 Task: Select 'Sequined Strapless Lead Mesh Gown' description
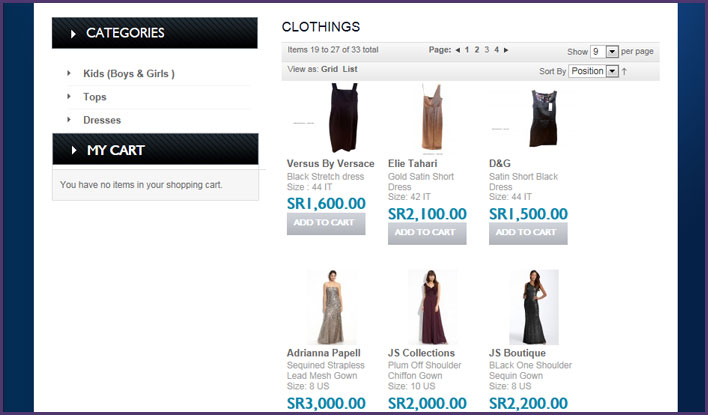coord(326,370)
